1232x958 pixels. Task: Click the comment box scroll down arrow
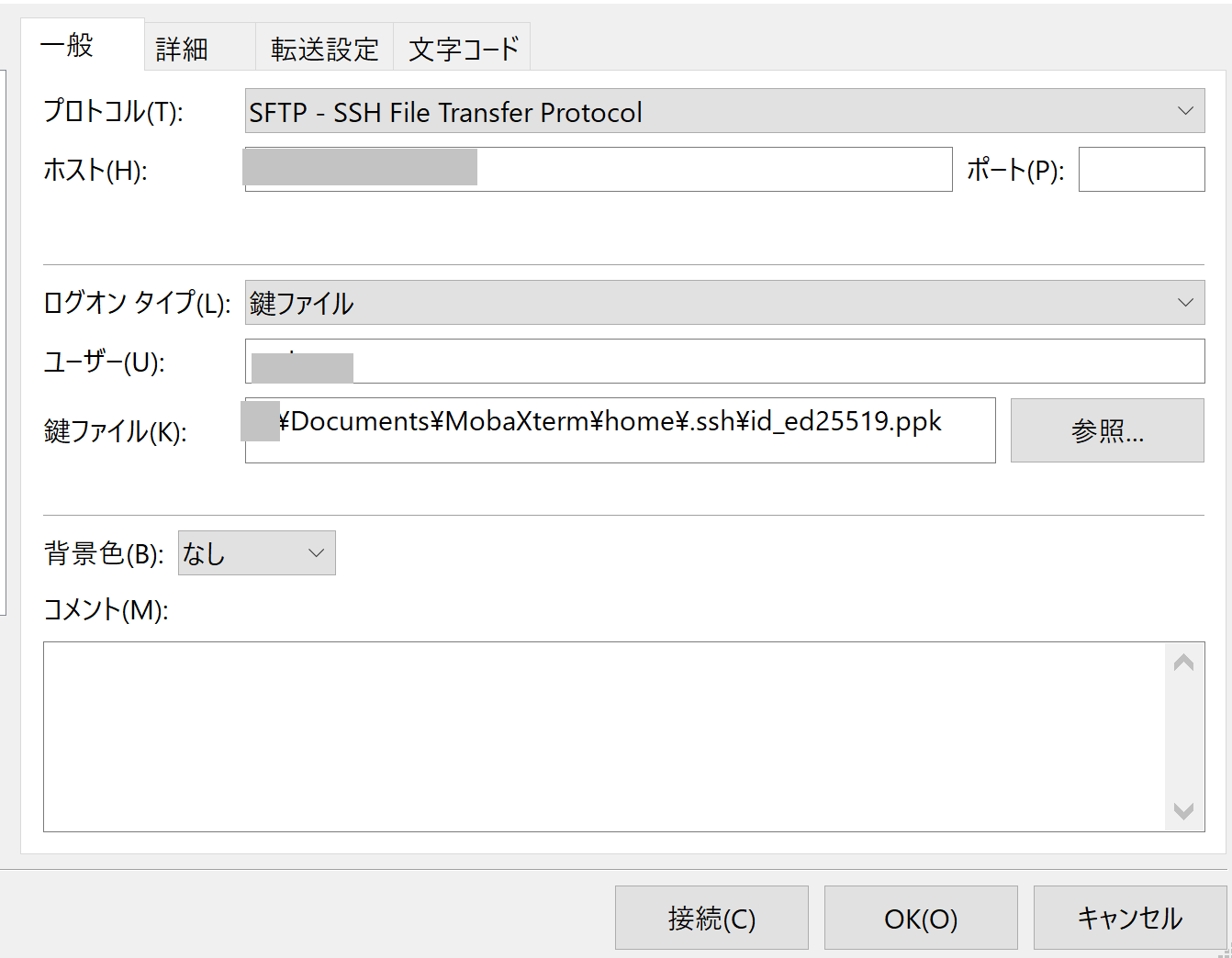point(1183,811)
